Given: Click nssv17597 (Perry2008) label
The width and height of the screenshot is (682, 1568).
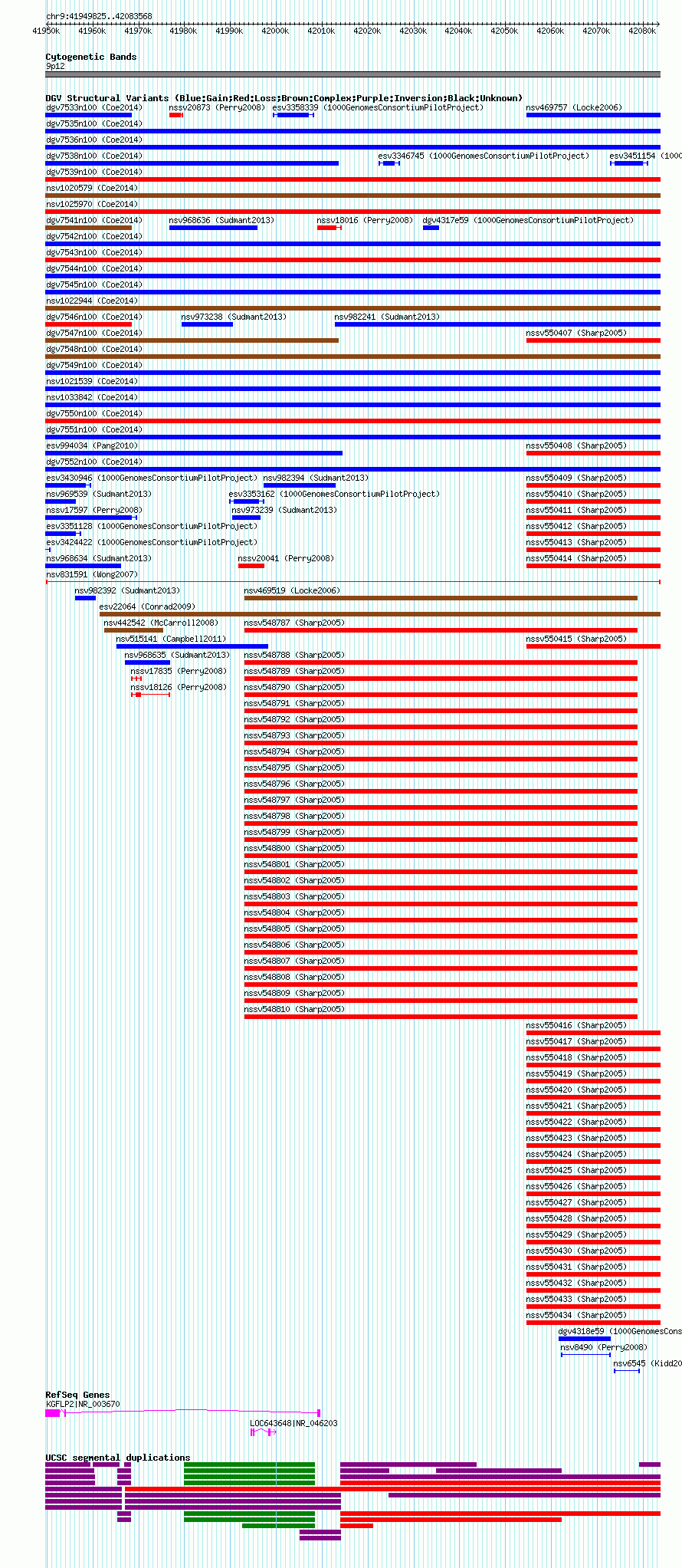Looking at the screenshot, I should pyautogui.click(x=94, y=510).
